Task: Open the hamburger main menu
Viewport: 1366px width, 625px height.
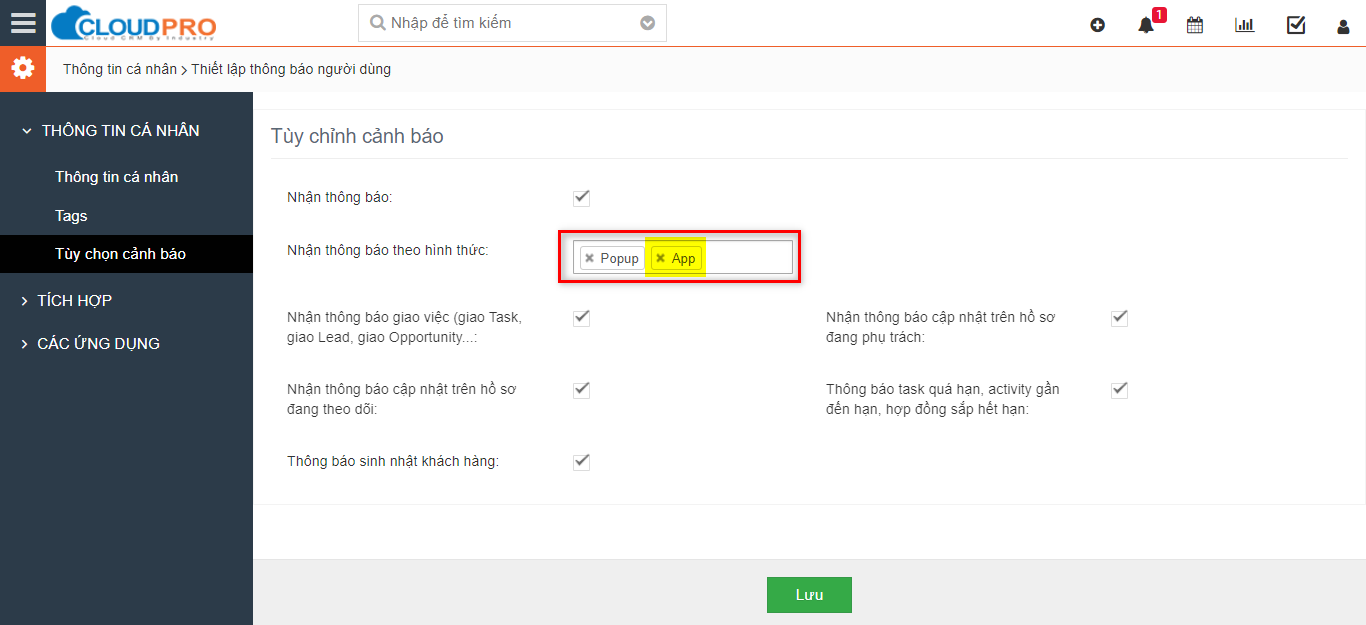Action: coord(22,22)
